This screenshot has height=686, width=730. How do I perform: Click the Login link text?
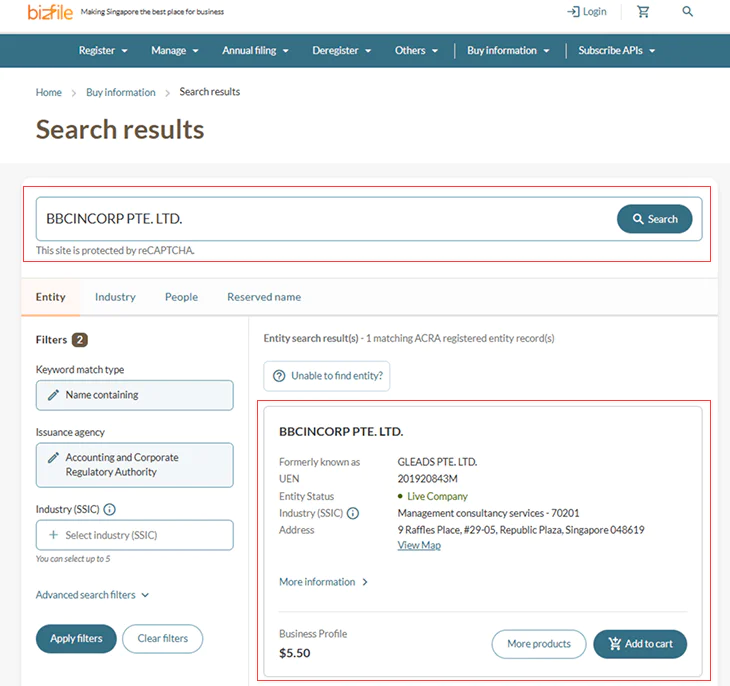pyautogui.click(x=595, y=12)
